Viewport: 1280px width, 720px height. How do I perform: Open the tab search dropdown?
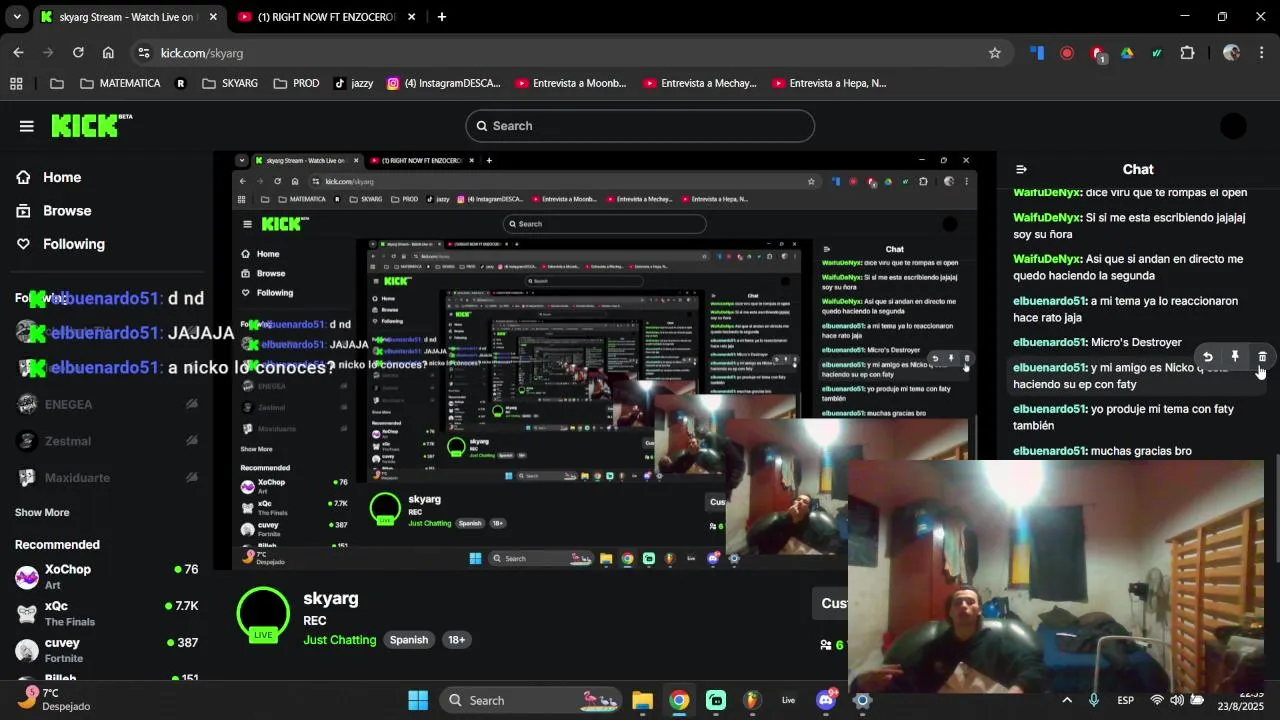click(x=16, y=17)
